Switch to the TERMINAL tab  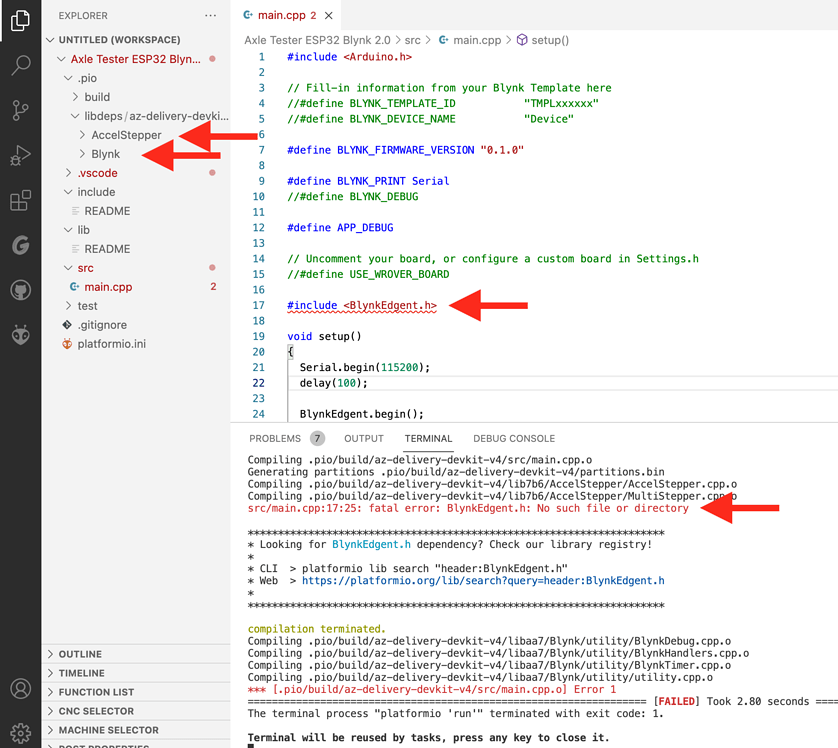pyautogui.click(x=428, y=438)
